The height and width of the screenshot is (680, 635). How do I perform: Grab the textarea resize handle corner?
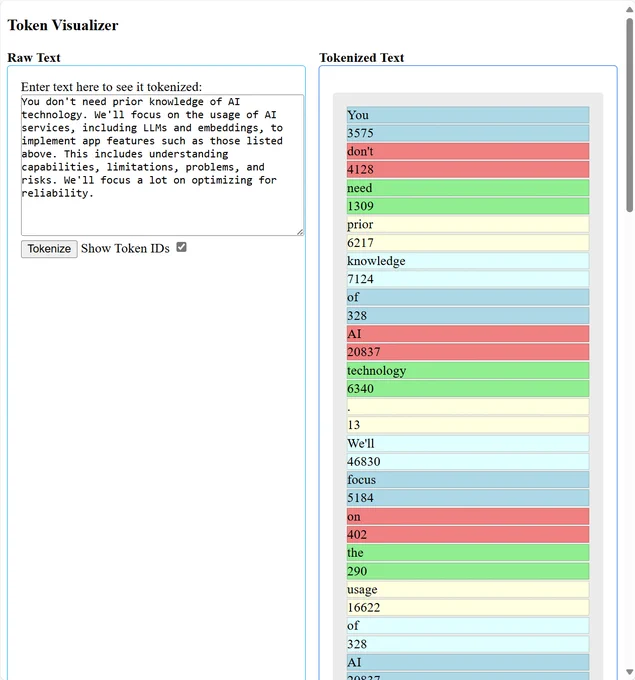click(300, 232)
